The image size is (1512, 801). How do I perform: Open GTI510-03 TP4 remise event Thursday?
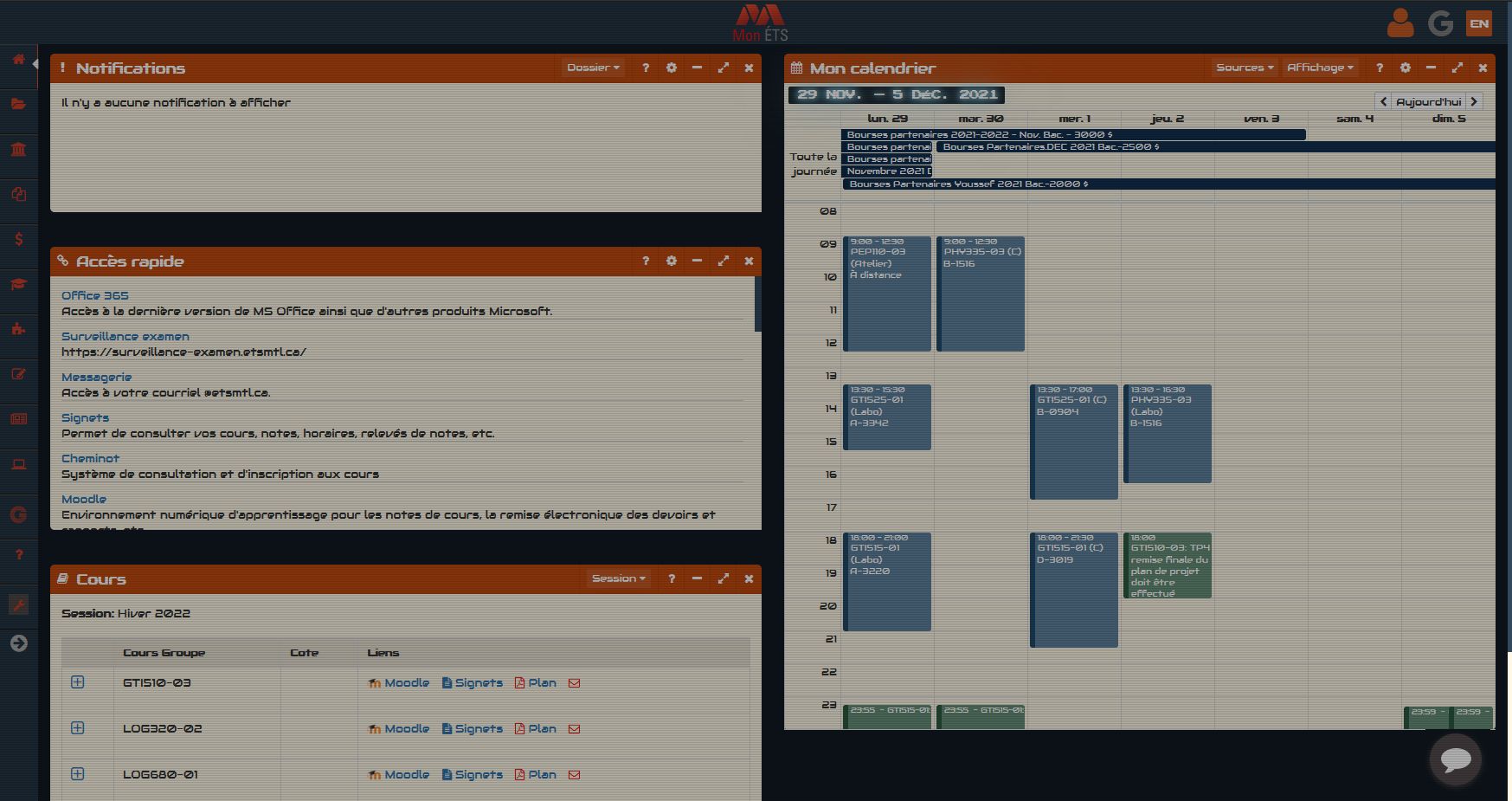[x=1168, y=565]
